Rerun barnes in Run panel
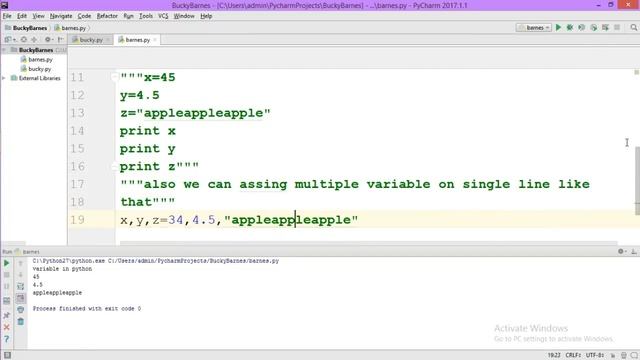The image size is (640, 360). pyautogui.click(x=7, y=263)
